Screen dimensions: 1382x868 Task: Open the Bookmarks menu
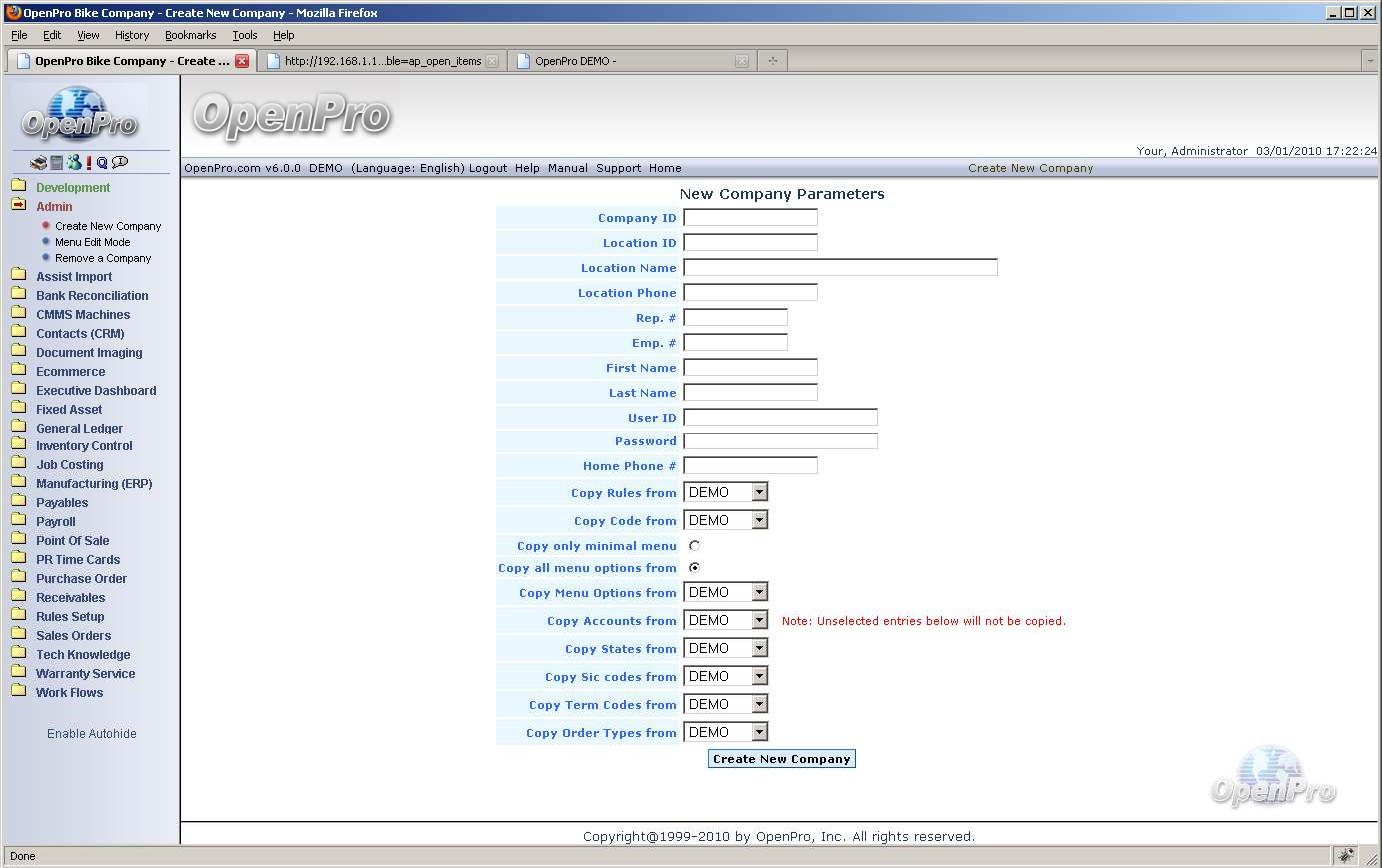[x=190, y=35]
